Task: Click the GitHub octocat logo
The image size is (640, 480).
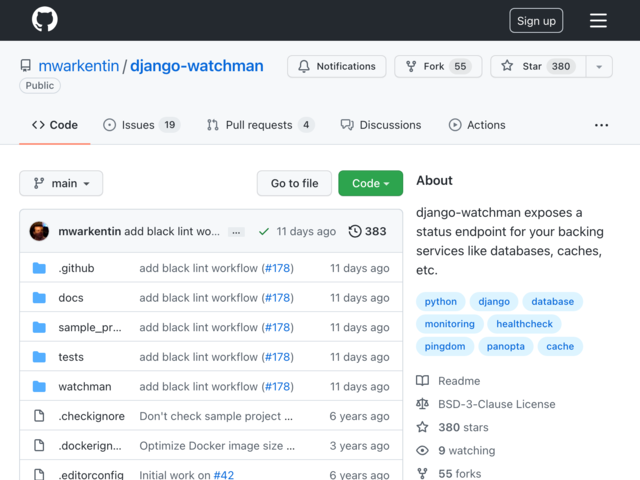Action: [44, 19]
